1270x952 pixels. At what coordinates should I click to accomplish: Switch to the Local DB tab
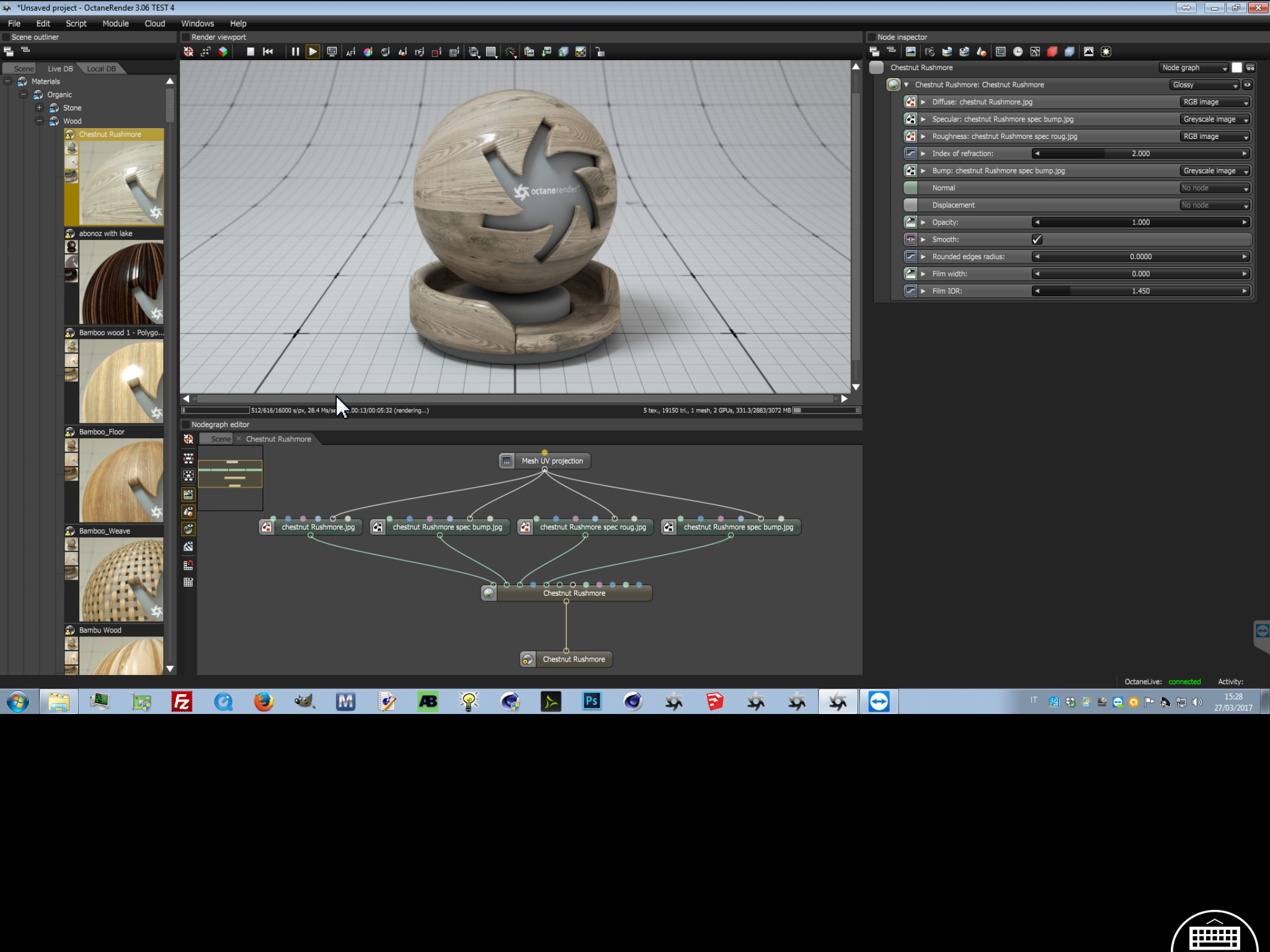pos(101,69)
